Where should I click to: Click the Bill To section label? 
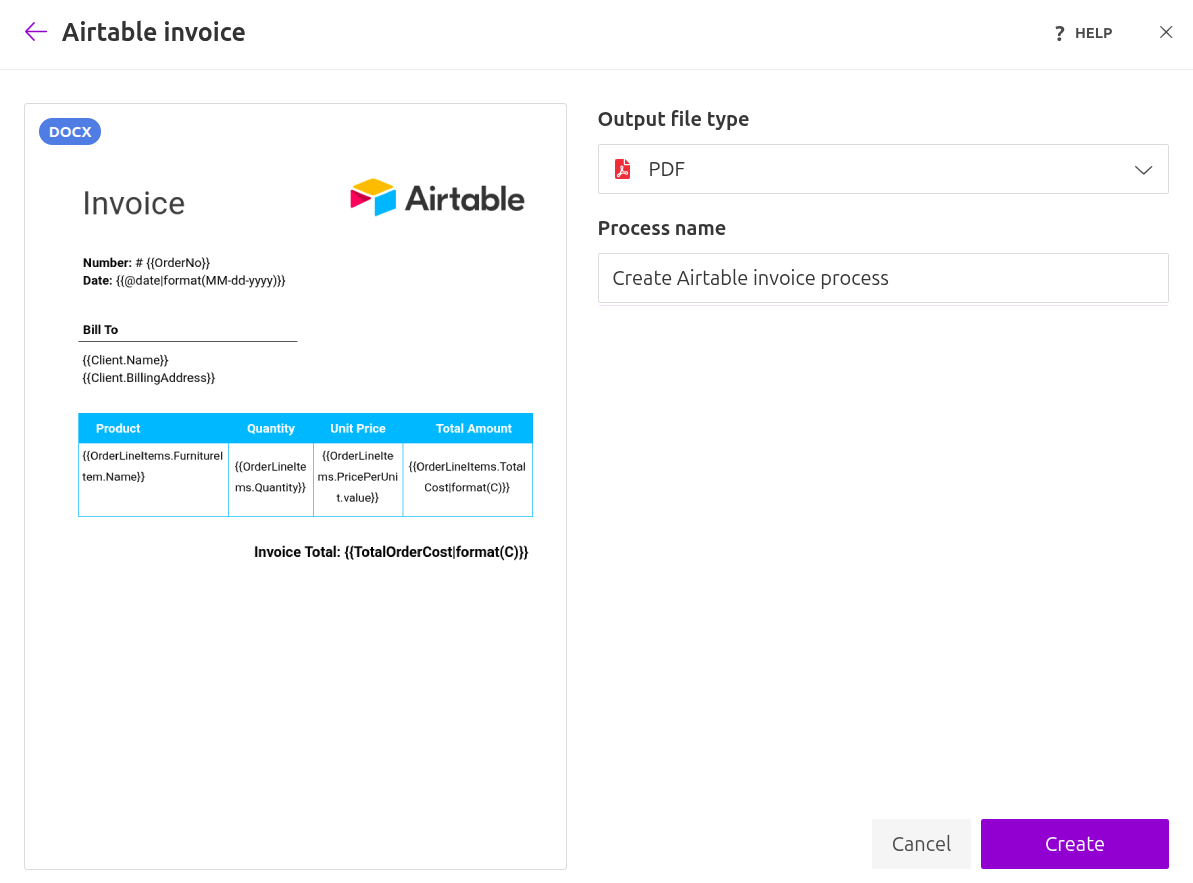99,329
